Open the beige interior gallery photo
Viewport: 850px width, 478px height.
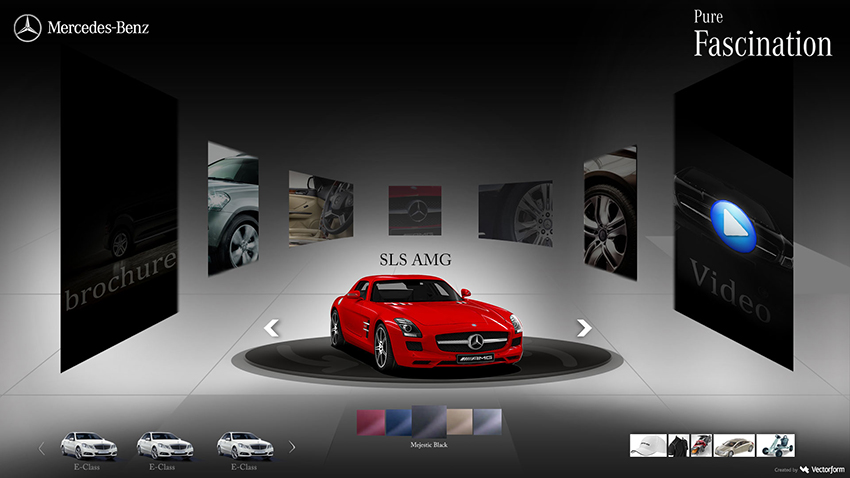click(321, 209)
